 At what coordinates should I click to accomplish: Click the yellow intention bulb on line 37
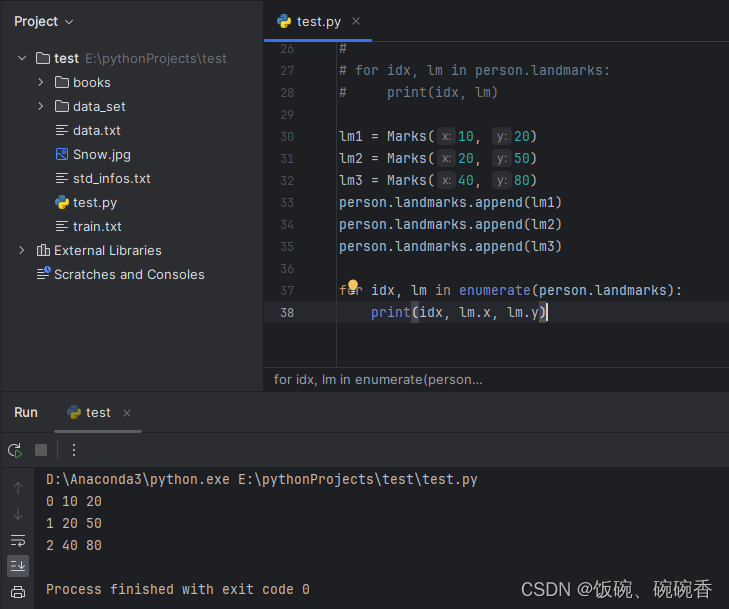coord(353,285)
